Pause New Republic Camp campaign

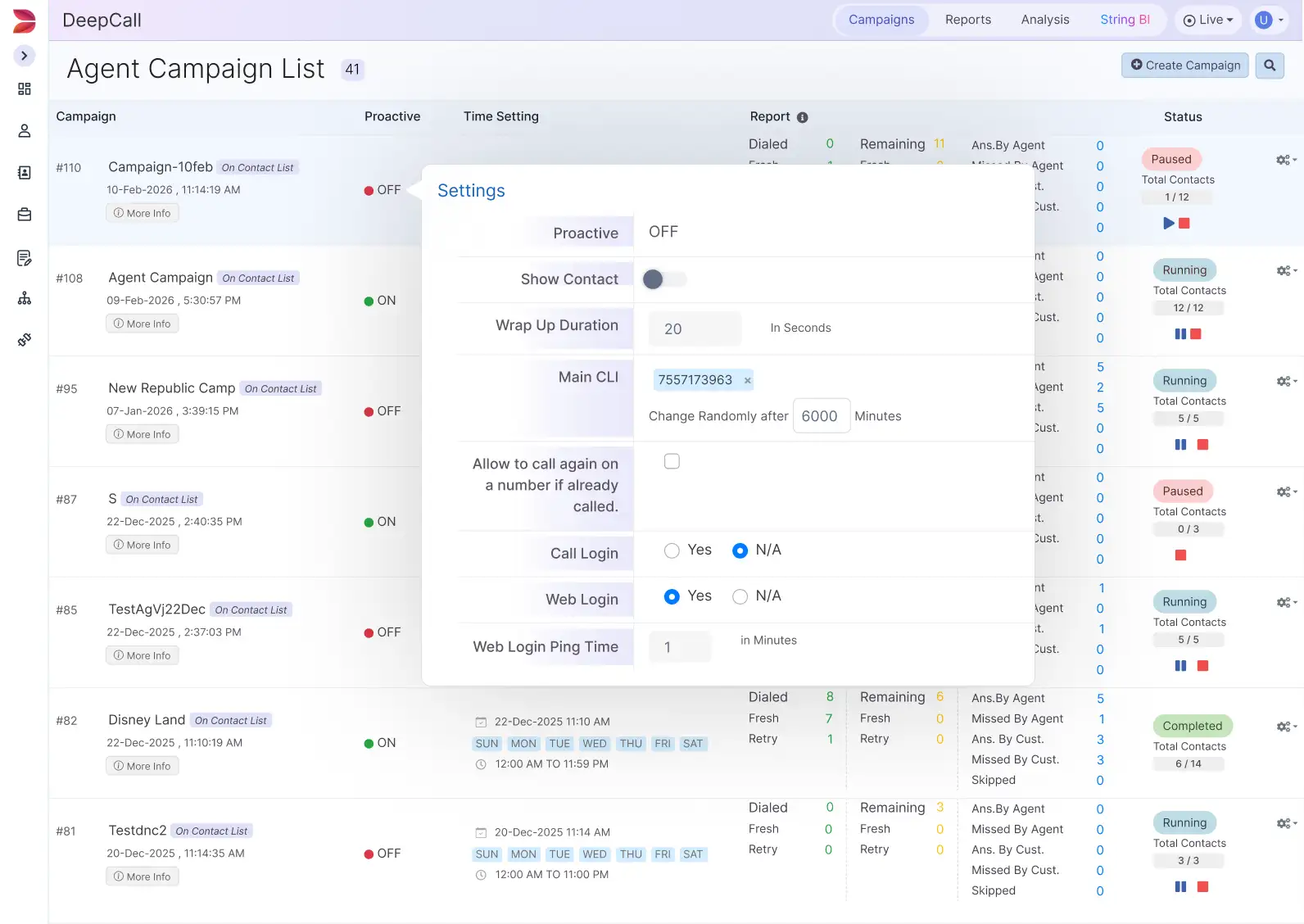1180,444
